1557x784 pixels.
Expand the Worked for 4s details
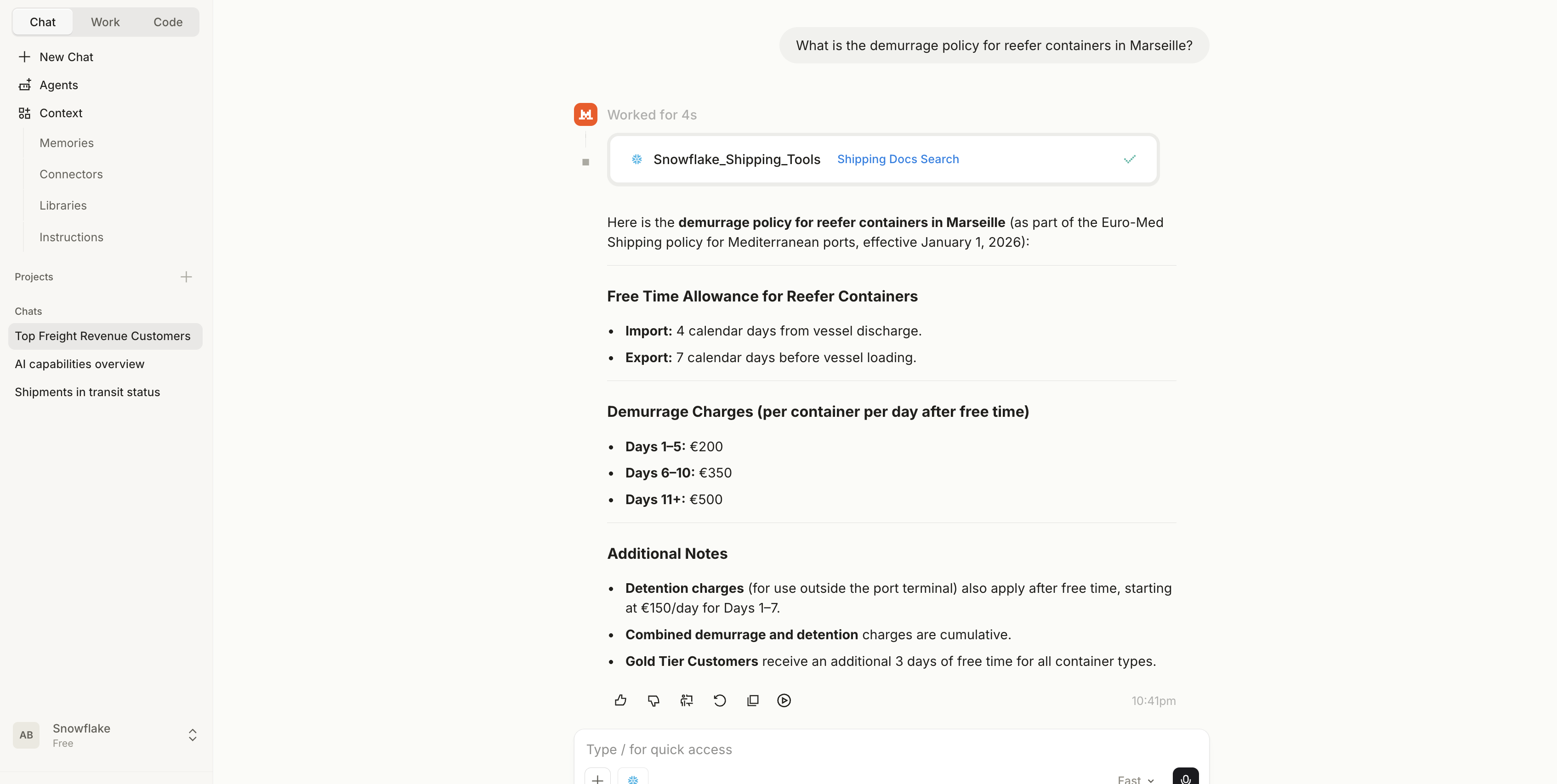[x=652, y=115]
